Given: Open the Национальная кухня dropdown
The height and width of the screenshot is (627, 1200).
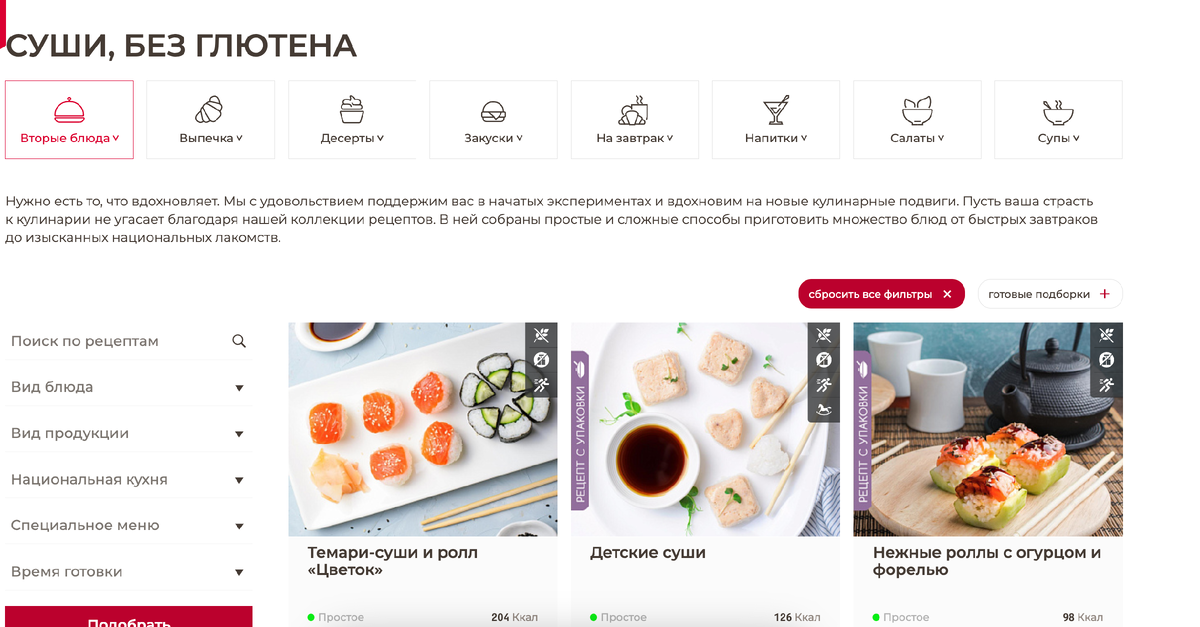Looking at the screenshot, I should tap(128, 479).
